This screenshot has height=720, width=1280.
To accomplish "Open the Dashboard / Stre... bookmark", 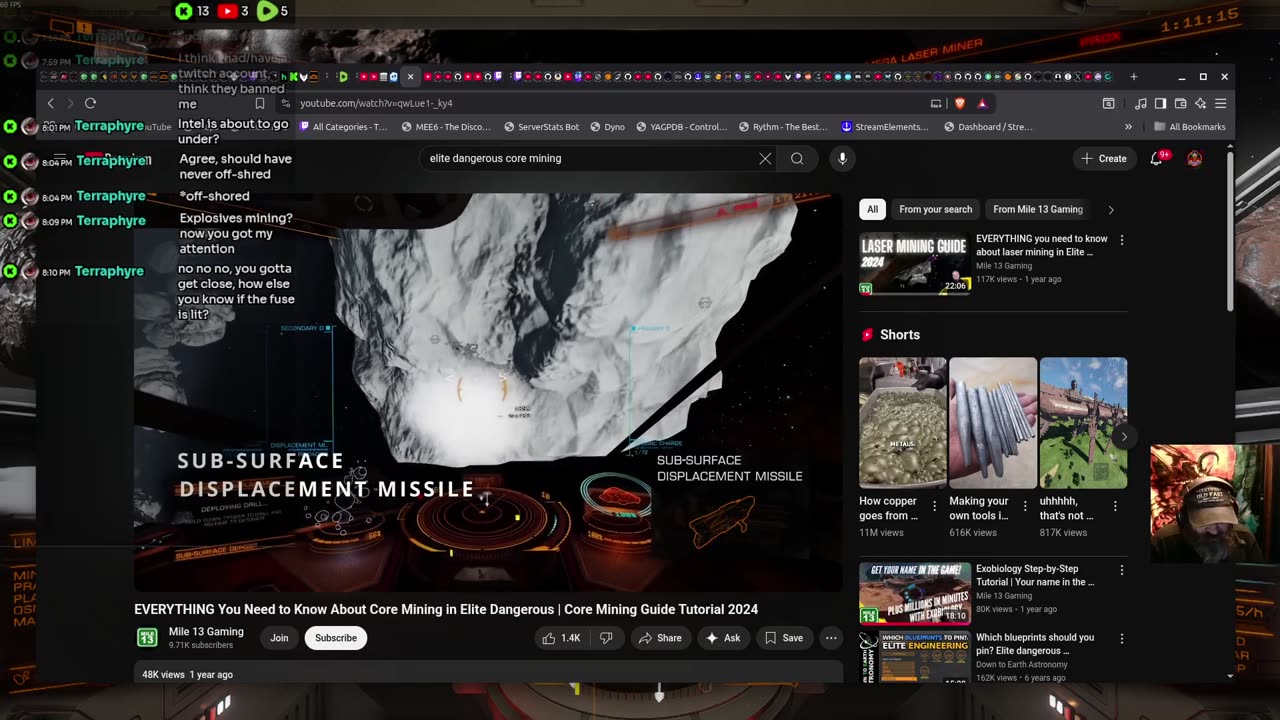I will pyautogui.click(x=987, y=127).
